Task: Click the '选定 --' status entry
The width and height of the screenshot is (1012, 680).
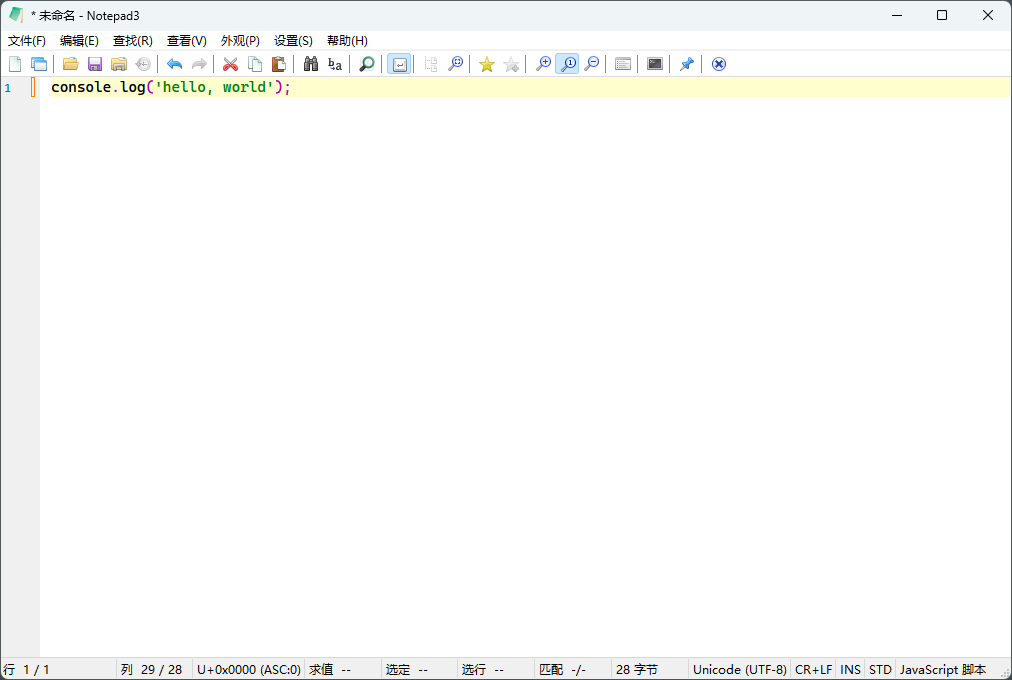Action: [x=407, y=670]
